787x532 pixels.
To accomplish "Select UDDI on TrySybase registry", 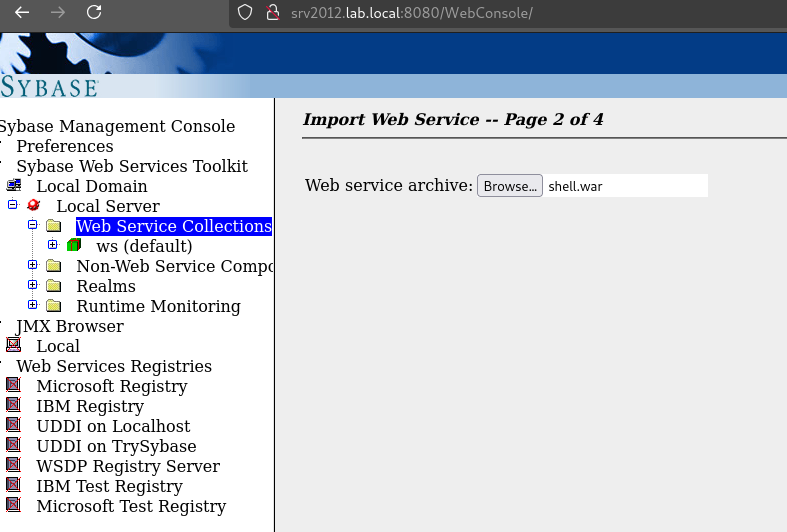I will pyautogui.click(x=116, y=446).
